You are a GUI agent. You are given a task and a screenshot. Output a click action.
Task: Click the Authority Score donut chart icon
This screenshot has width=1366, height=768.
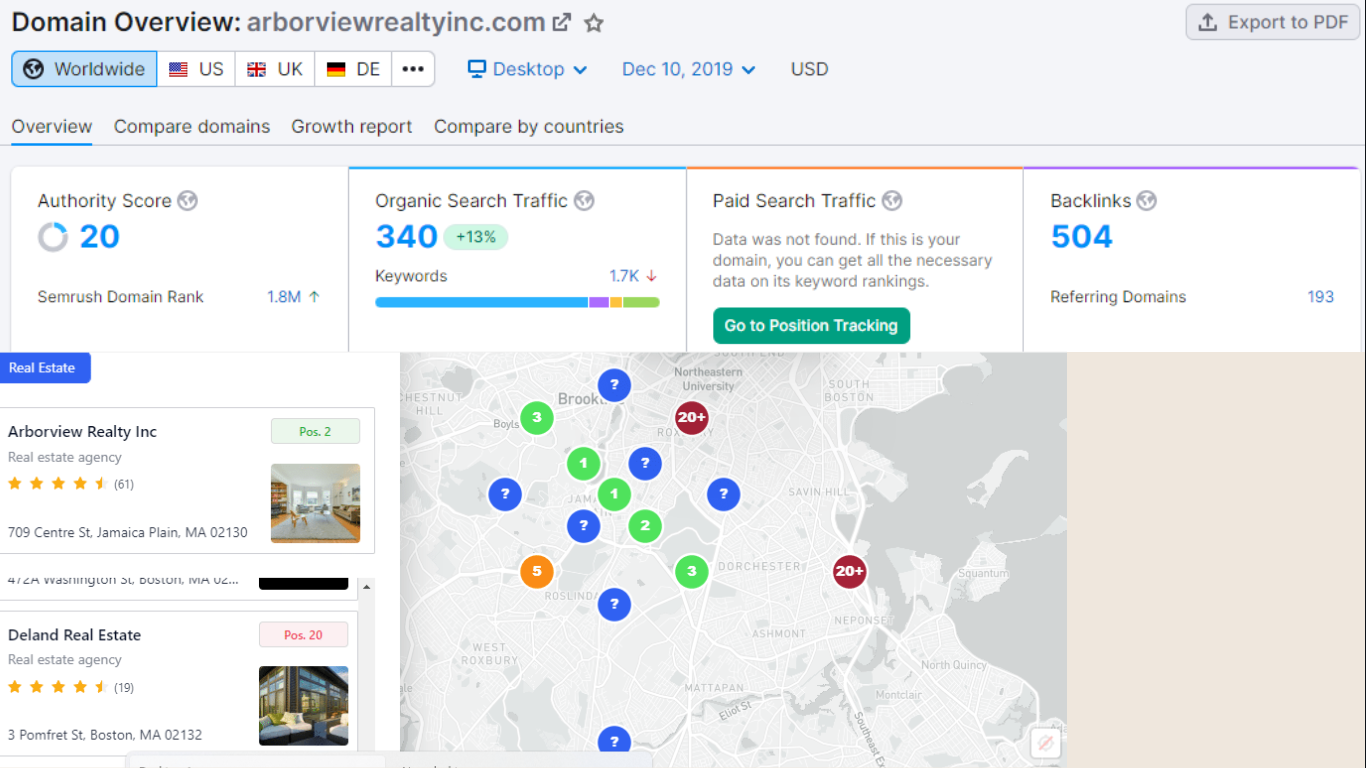pyautogui.click(x=53, y=237)
